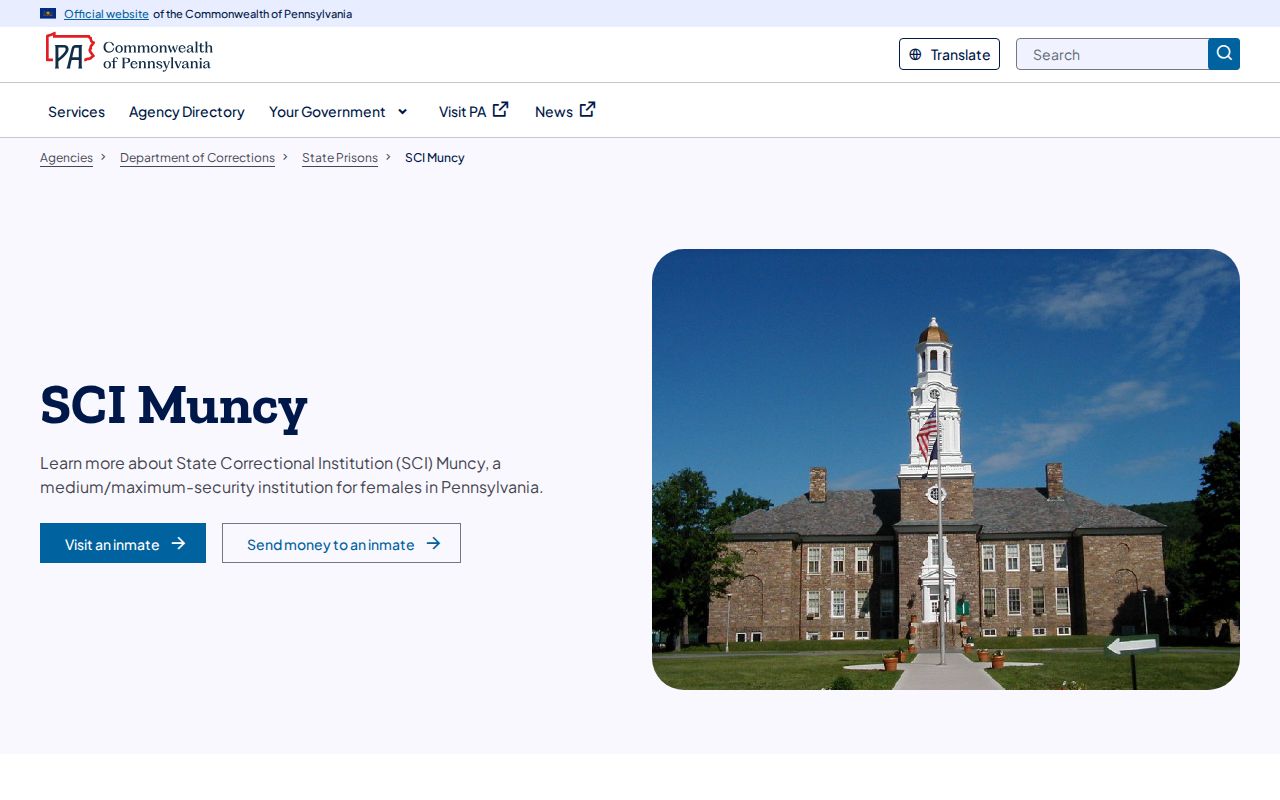Click into the Search input field

(1112, 54)
